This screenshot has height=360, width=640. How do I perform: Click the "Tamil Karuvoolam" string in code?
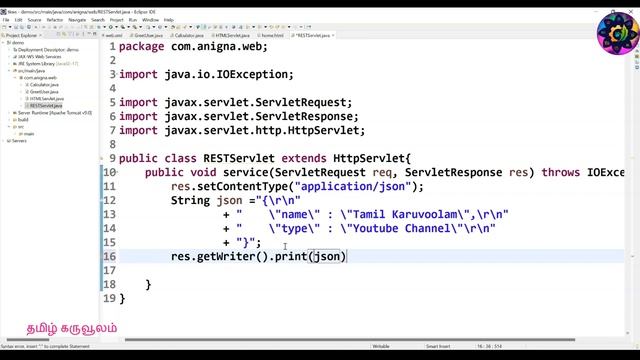405,215
